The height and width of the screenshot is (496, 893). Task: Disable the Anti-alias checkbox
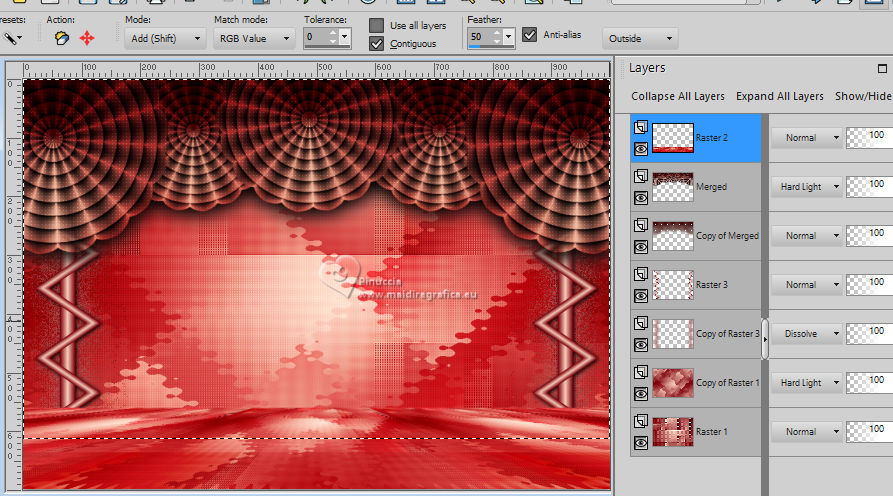(x=530, y=35)
